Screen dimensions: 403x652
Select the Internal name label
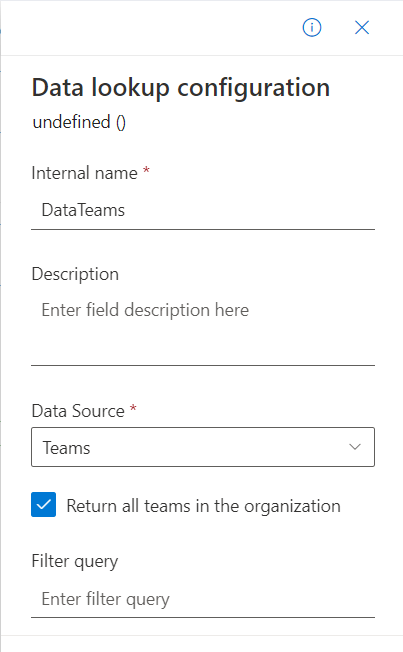pyautogui.click(x=84, y=173)
